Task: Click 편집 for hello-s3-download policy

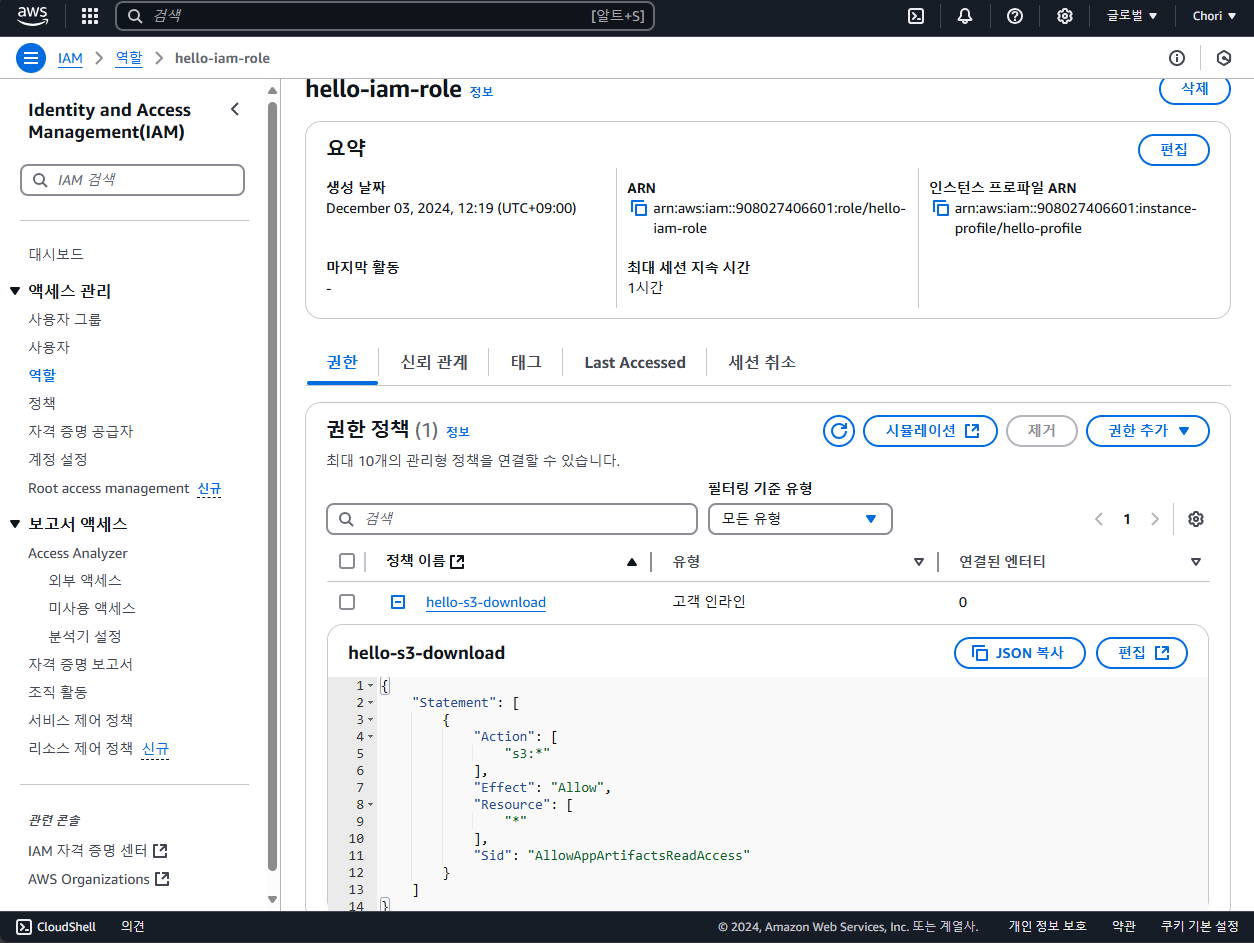Action: (1142, 653)
